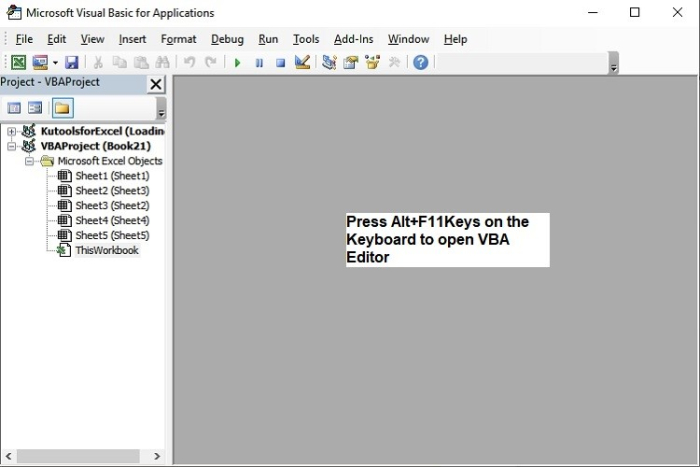Click the Break pause icon
Viewport: 700px width, 467px height.
click(x=259, y=63)
